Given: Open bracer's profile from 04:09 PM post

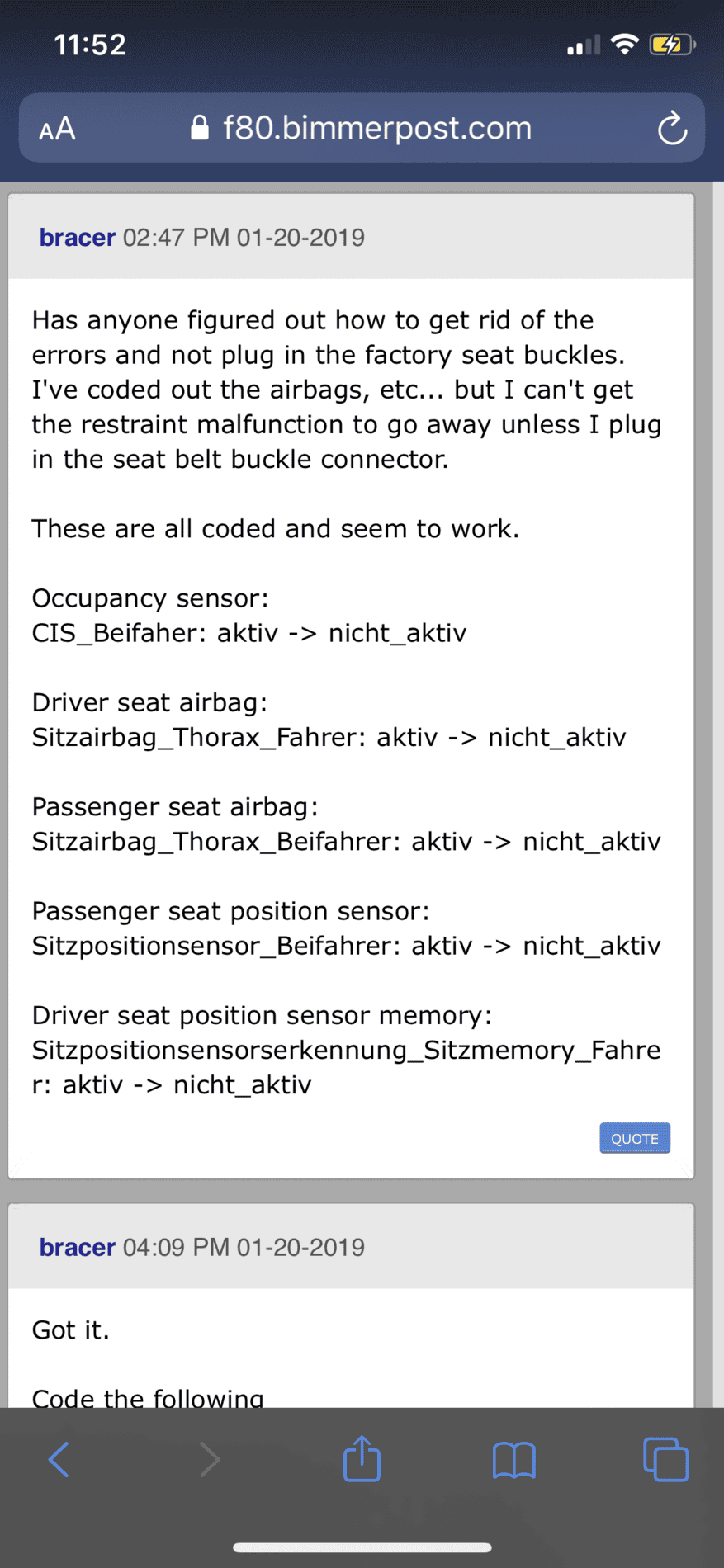Looking at the screenshot, I should click(78, 1247).
